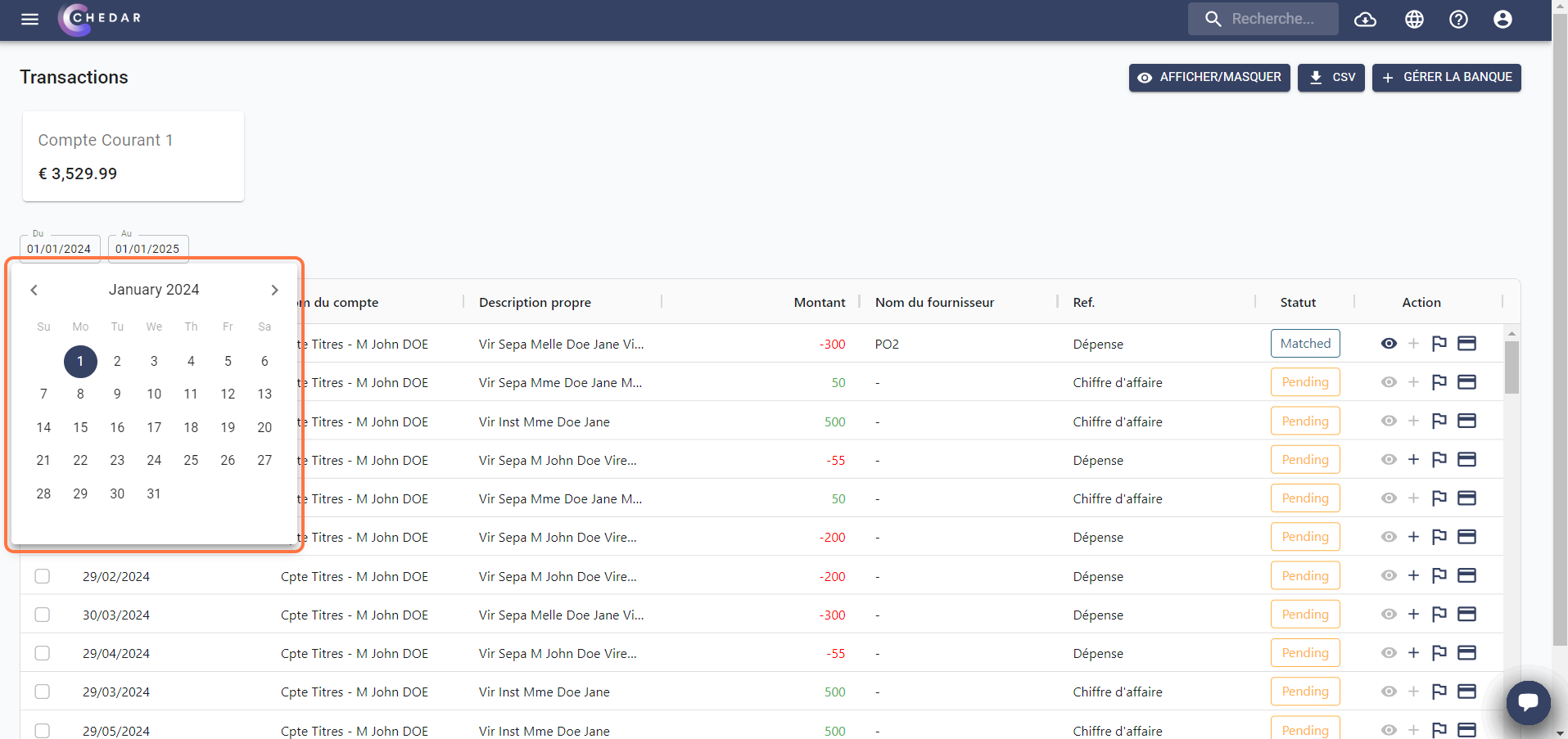The width and height of the screenshot is (1568, 739).
Task: Go to next month in calendar
Action: click(274, 290)
